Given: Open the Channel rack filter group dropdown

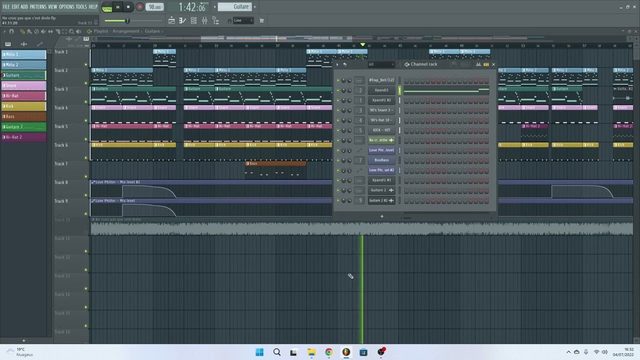Looking at the screenshot, I should pyautogui.click(x=381, y=64).
